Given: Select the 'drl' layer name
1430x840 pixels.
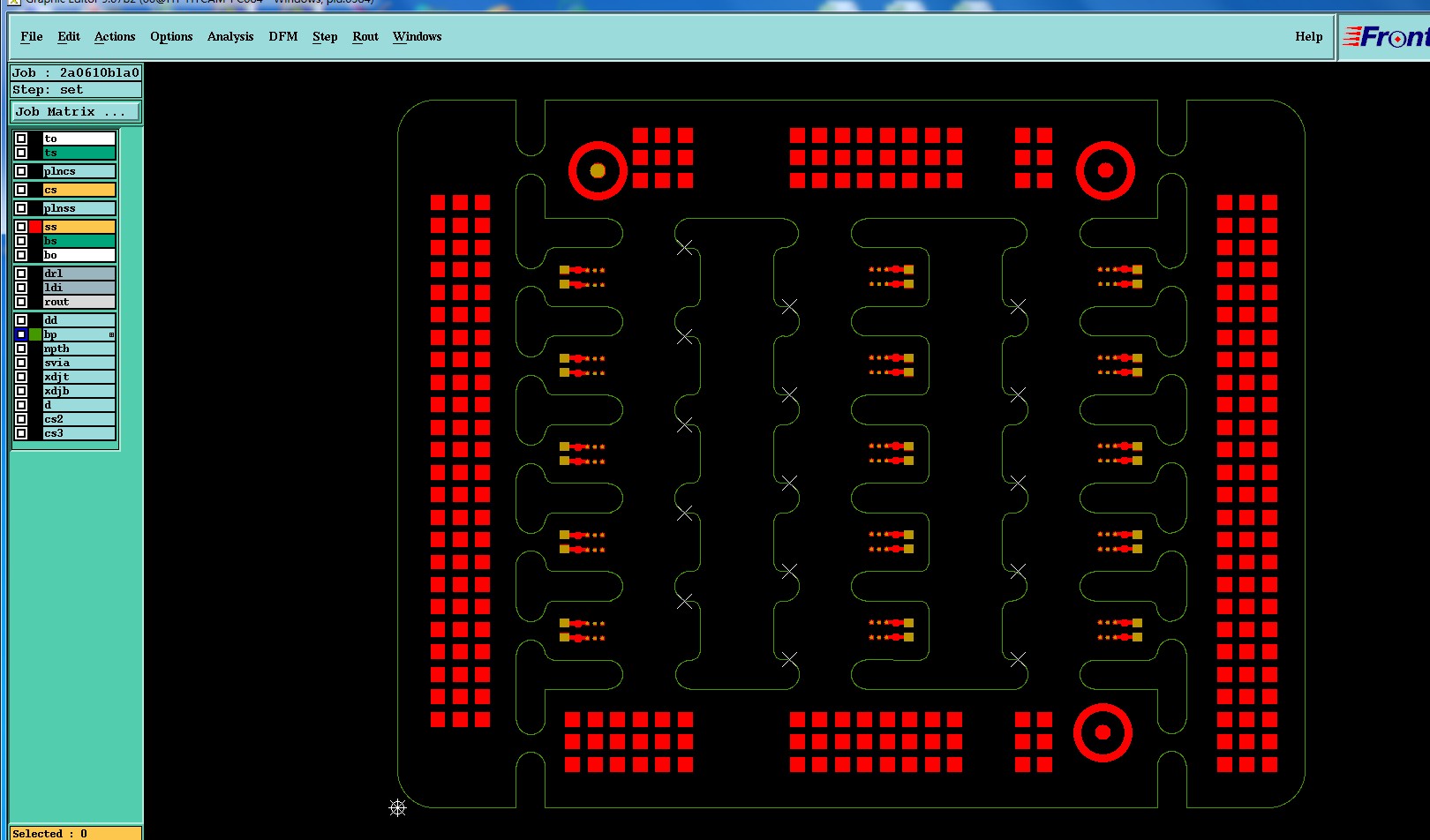Looking at the screenshot, I should [x=79, y=274].
